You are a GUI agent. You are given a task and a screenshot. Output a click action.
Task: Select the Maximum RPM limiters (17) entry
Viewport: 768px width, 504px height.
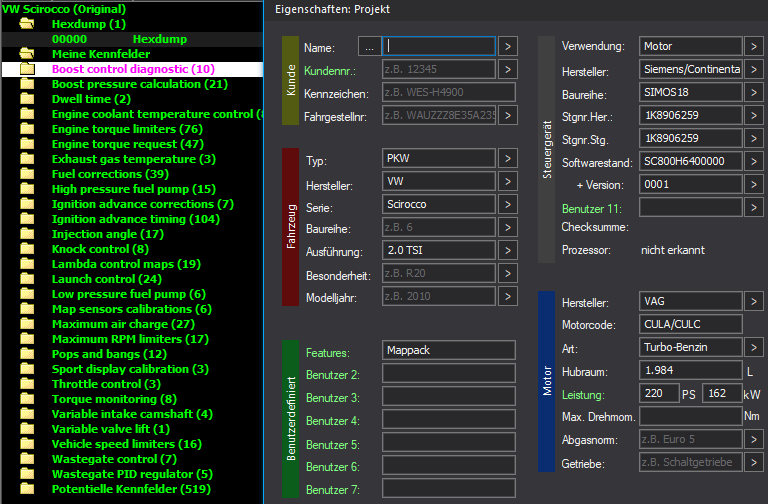[x=130, y=339]
